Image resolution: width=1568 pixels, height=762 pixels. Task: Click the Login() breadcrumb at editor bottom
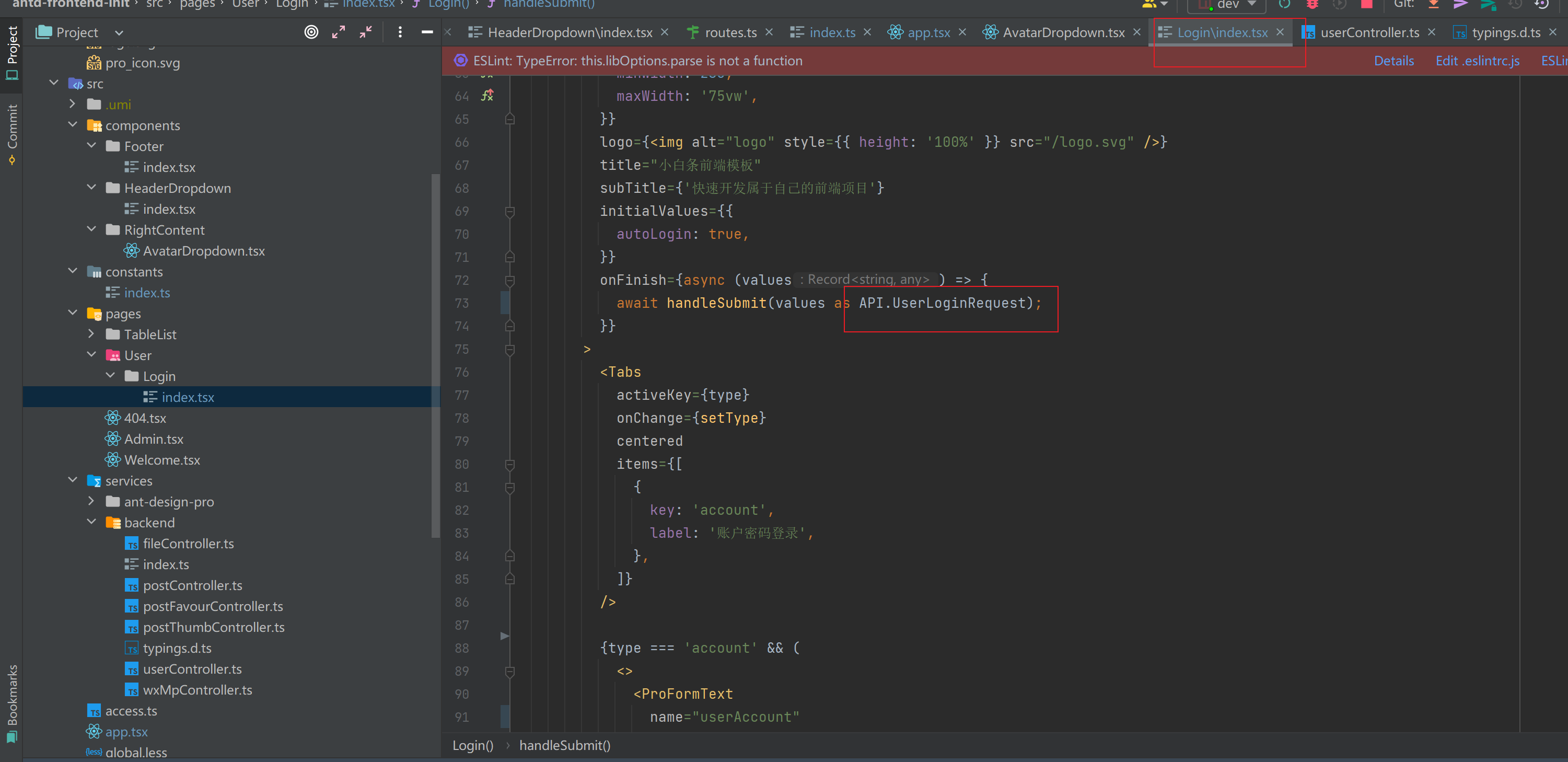click(473, 745)
